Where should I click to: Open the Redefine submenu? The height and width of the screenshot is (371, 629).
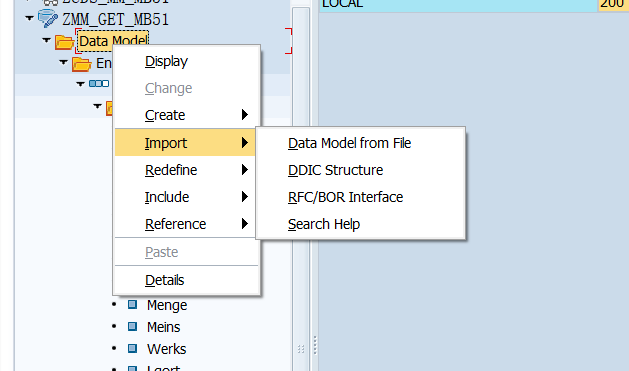(x=187, y=170)
